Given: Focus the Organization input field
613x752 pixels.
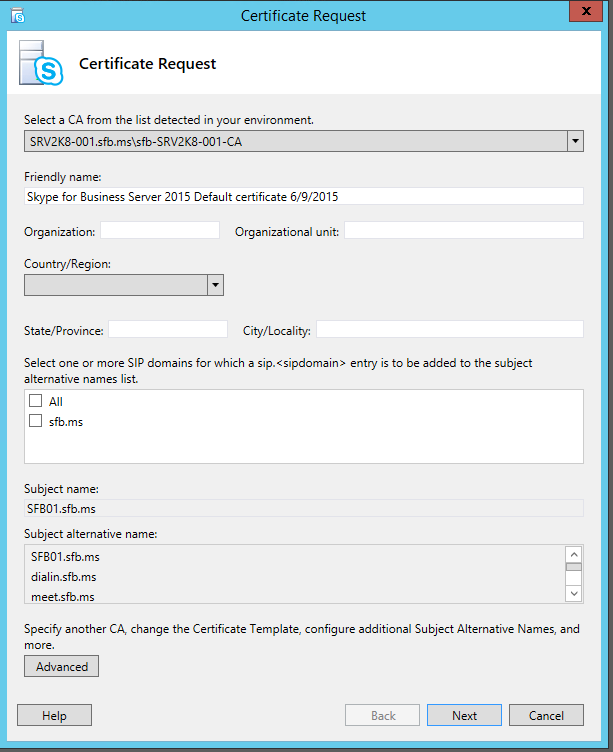Looking at the screenshot, I should click(x=160, y=231).
